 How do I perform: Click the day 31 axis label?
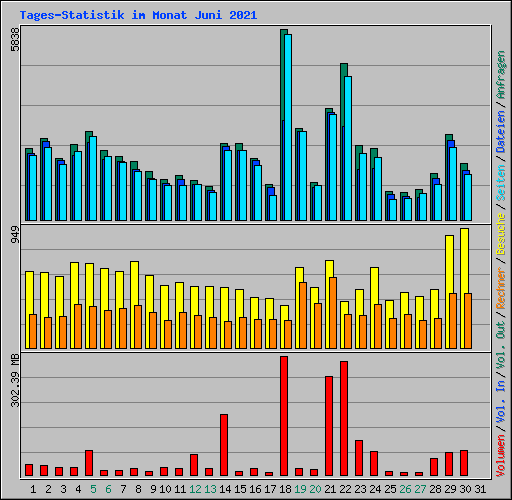point(480,489)
